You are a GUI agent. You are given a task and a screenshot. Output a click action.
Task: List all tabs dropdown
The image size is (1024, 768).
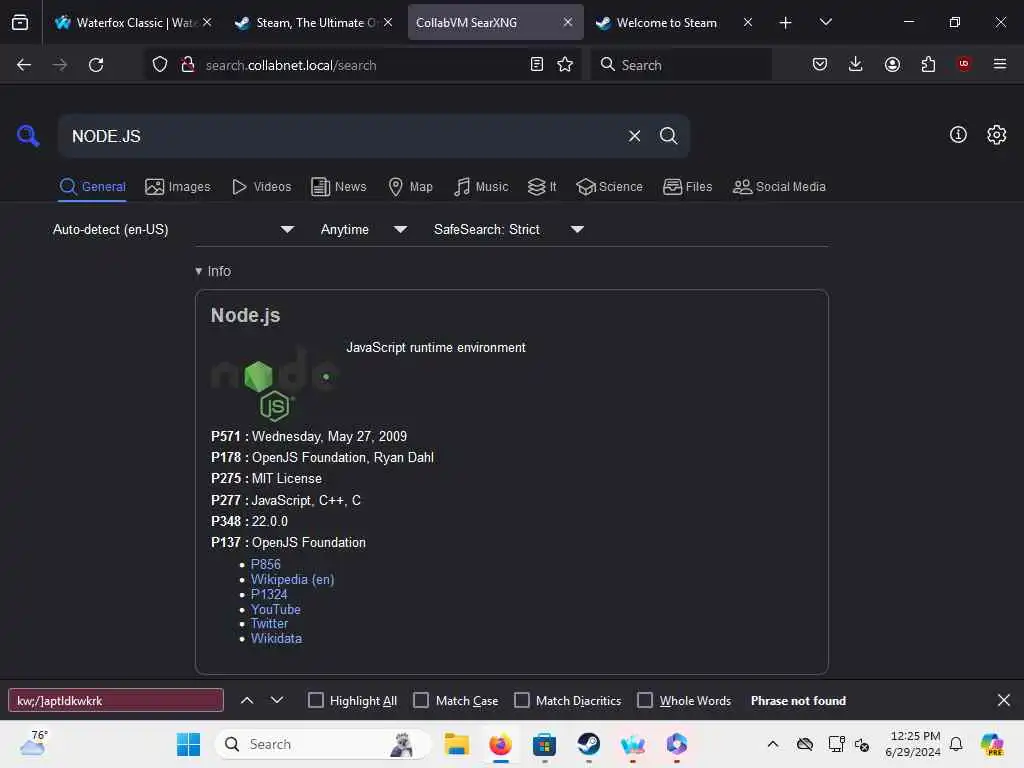[x=825, y=23]
